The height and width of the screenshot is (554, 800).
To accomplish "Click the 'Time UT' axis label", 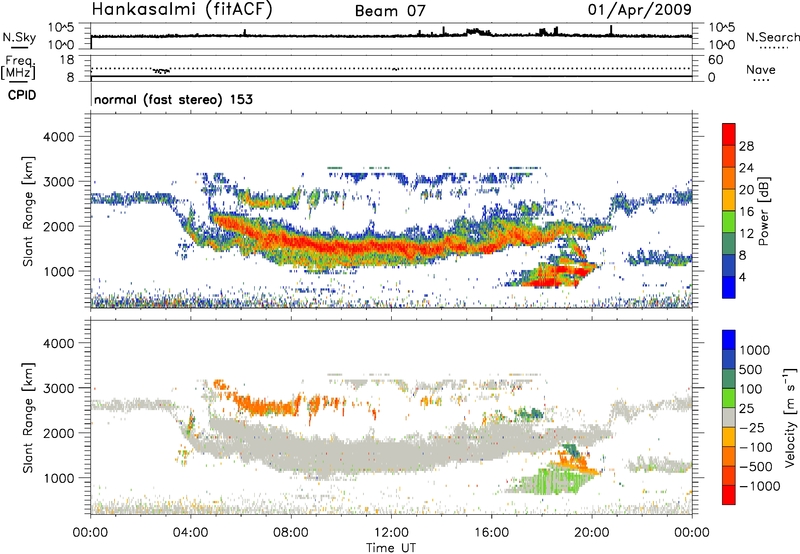I will [x=391, y=548].
